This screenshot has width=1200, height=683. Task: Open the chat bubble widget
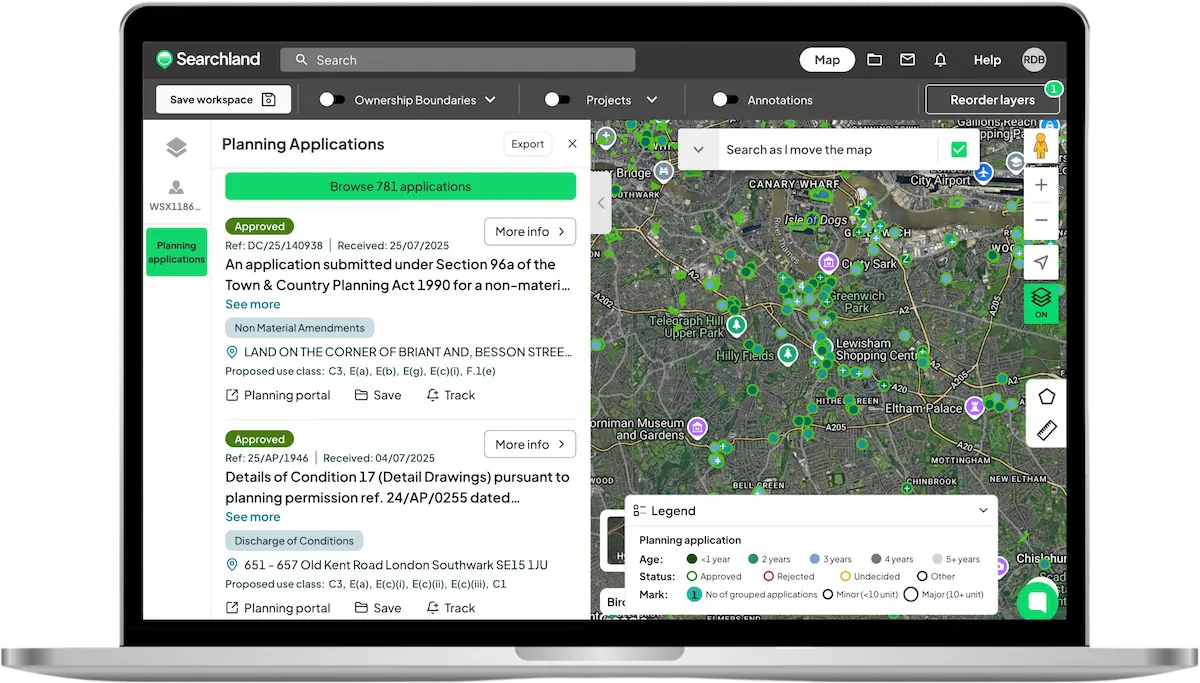pos(1037,601)
